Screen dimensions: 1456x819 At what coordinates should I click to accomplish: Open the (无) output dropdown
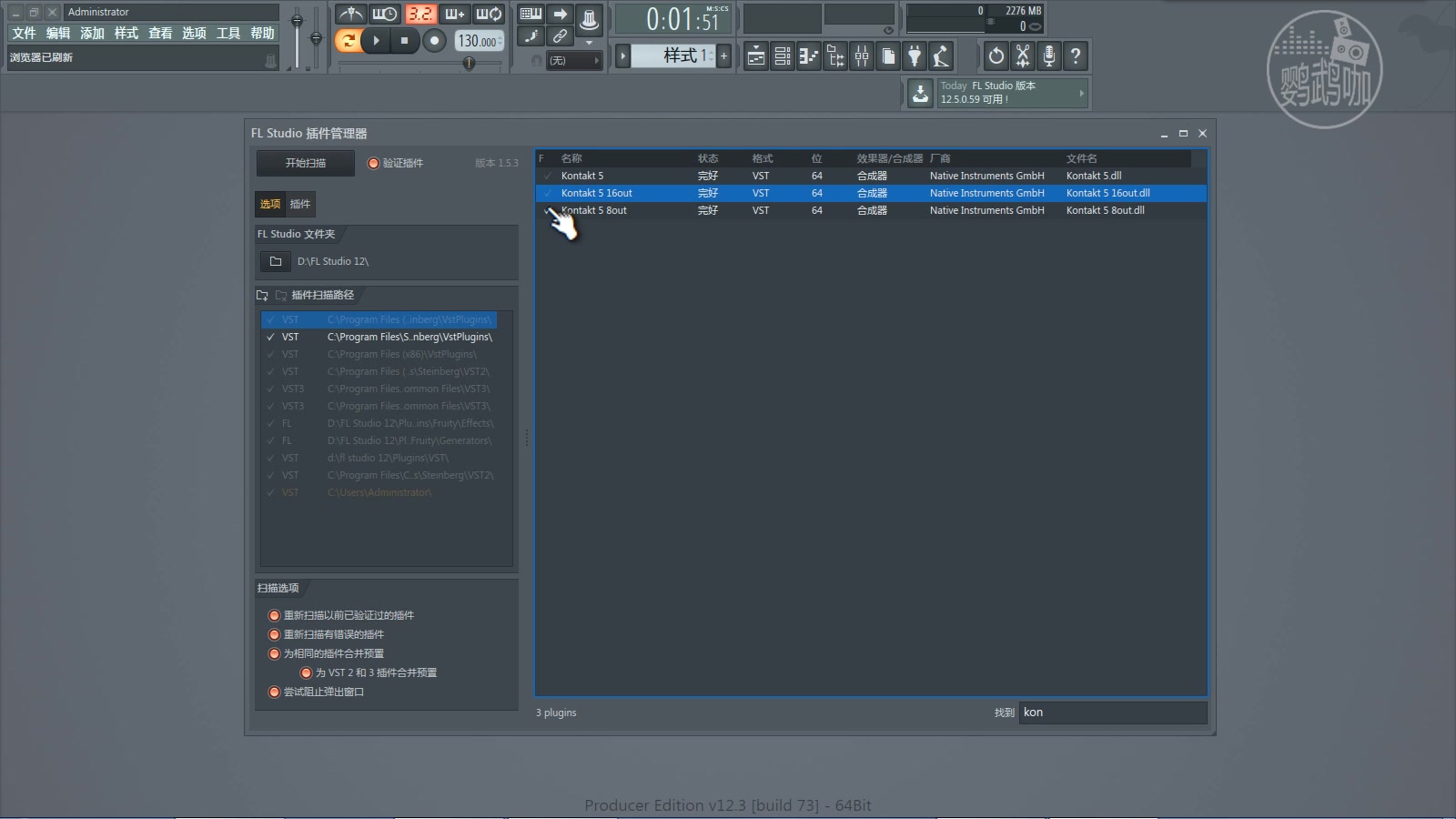point(573,60)
